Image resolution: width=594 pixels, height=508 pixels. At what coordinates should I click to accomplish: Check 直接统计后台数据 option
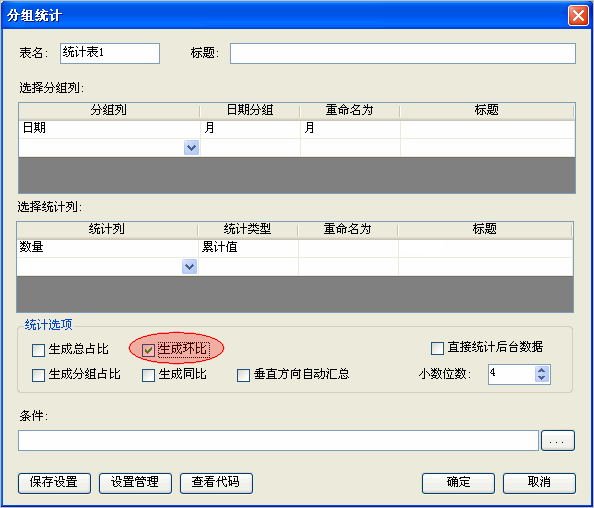(437, 348)
